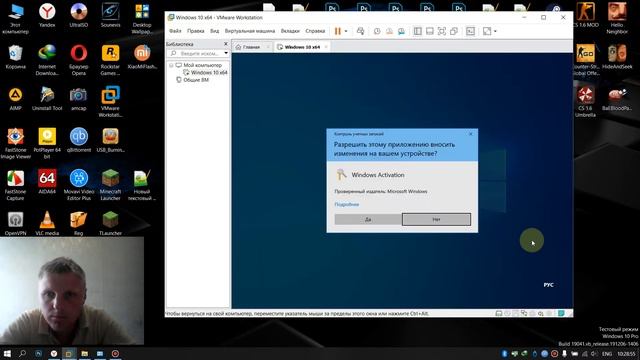Viewport: 640px width, 360px height.
Task: Open the snapshot manager
Action: coord(401,31)
